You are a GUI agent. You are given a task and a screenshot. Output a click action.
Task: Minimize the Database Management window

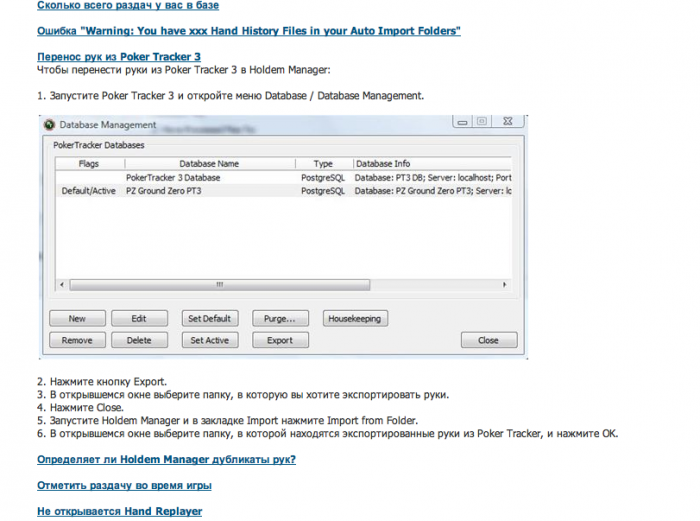coord(463,121)
